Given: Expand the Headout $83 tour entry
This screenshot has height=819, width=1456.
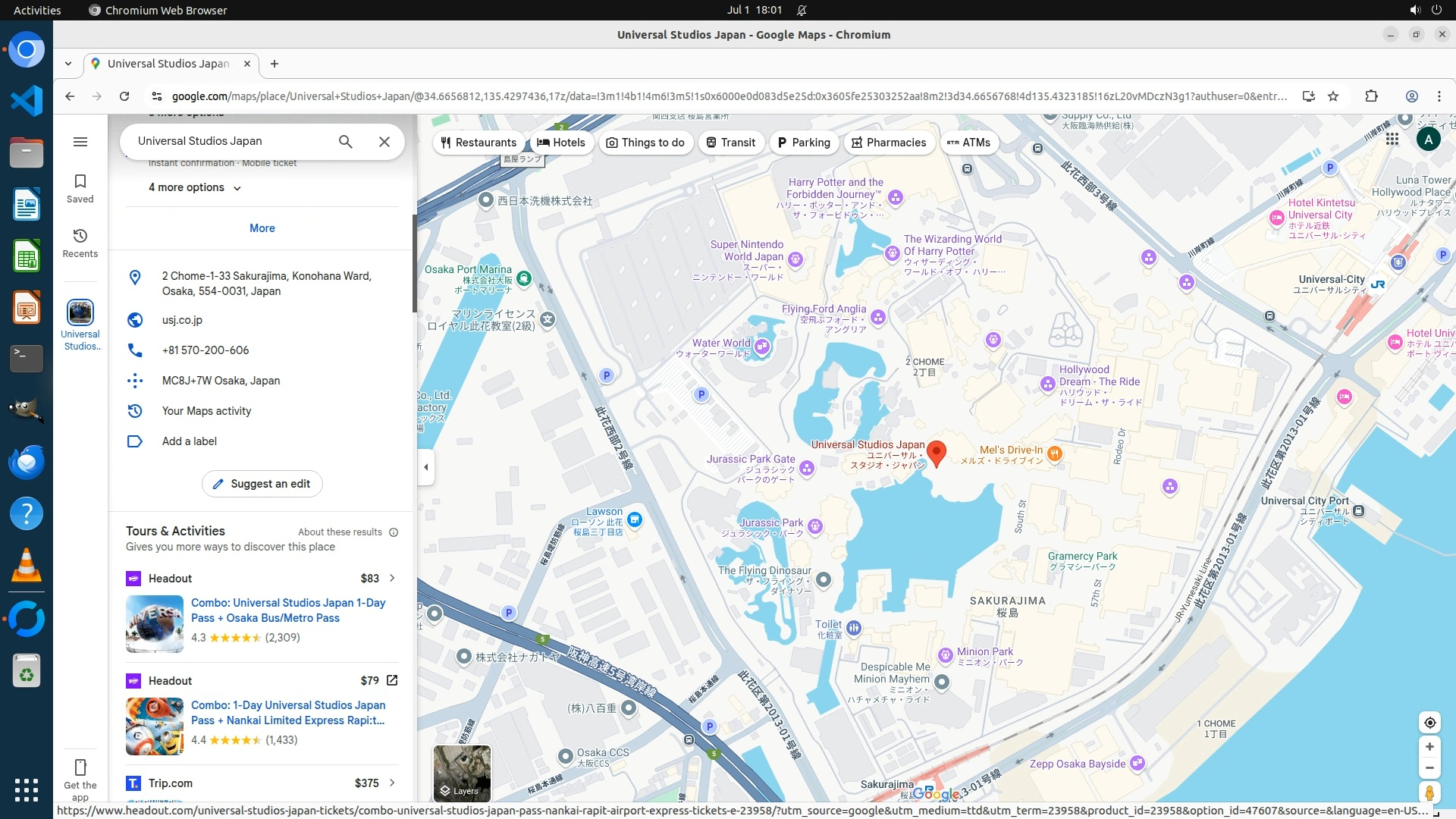Looking at the screenshot, I should (392, 578).
